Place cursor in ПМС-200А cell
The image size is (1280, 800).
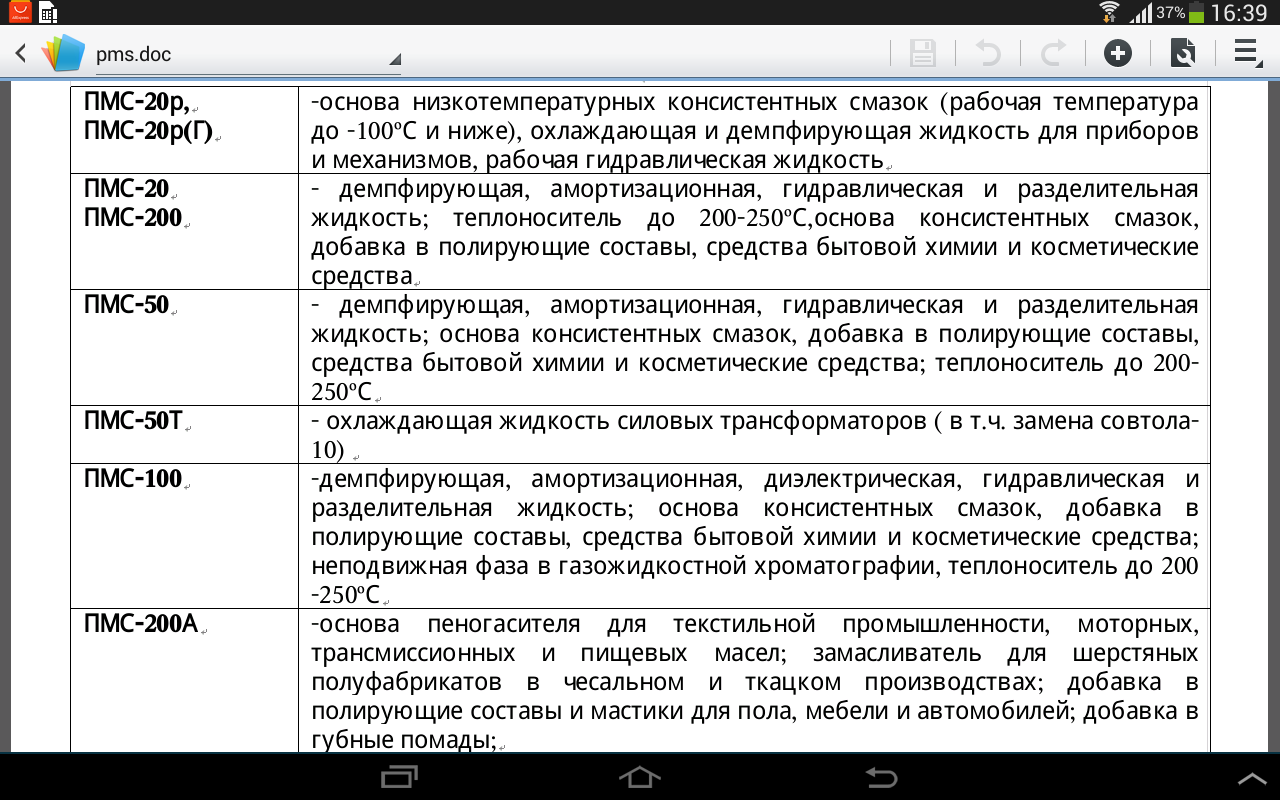(184, 680)
